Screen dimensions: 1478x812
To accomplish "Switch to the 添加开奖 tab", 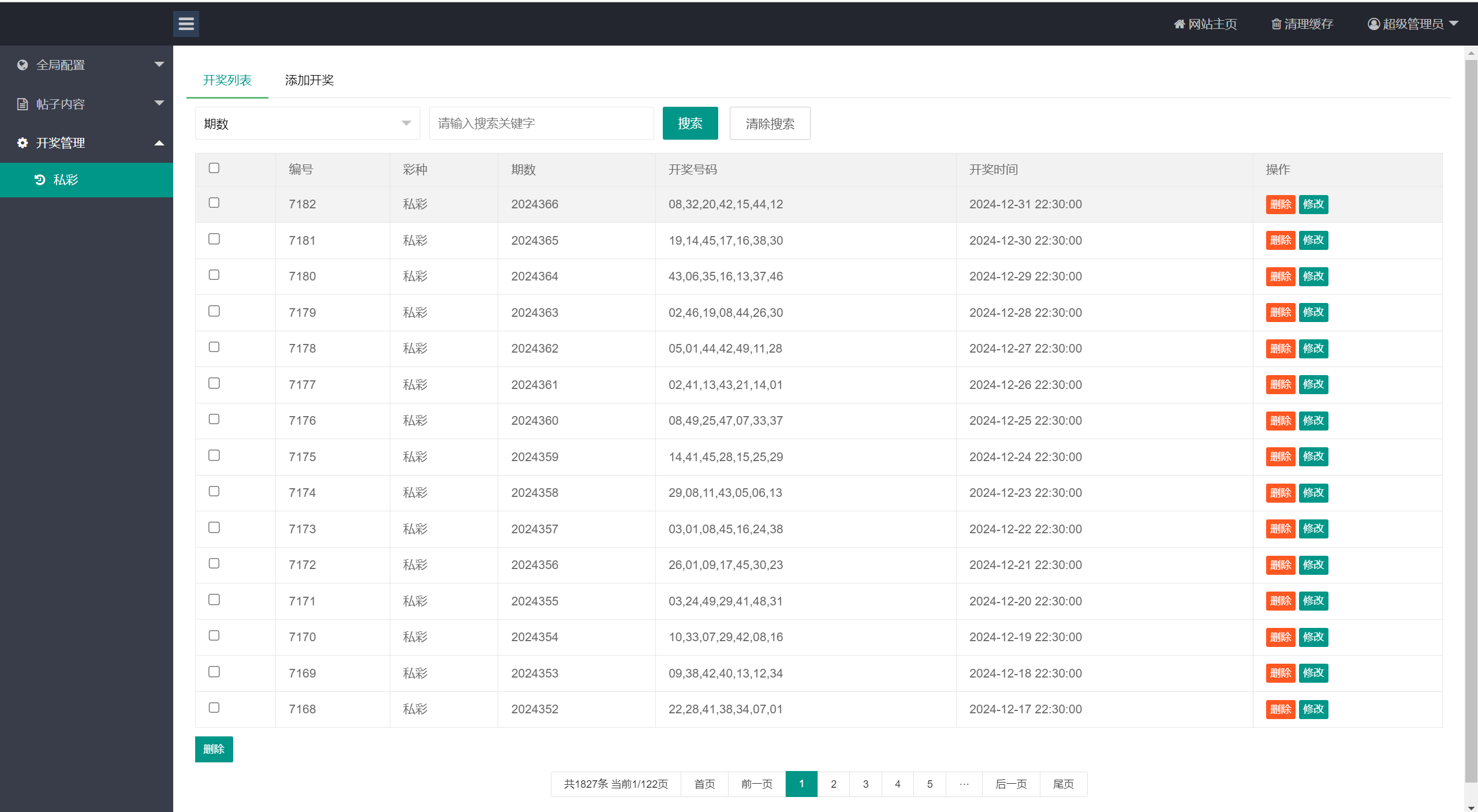I will [x=309, y=80].
